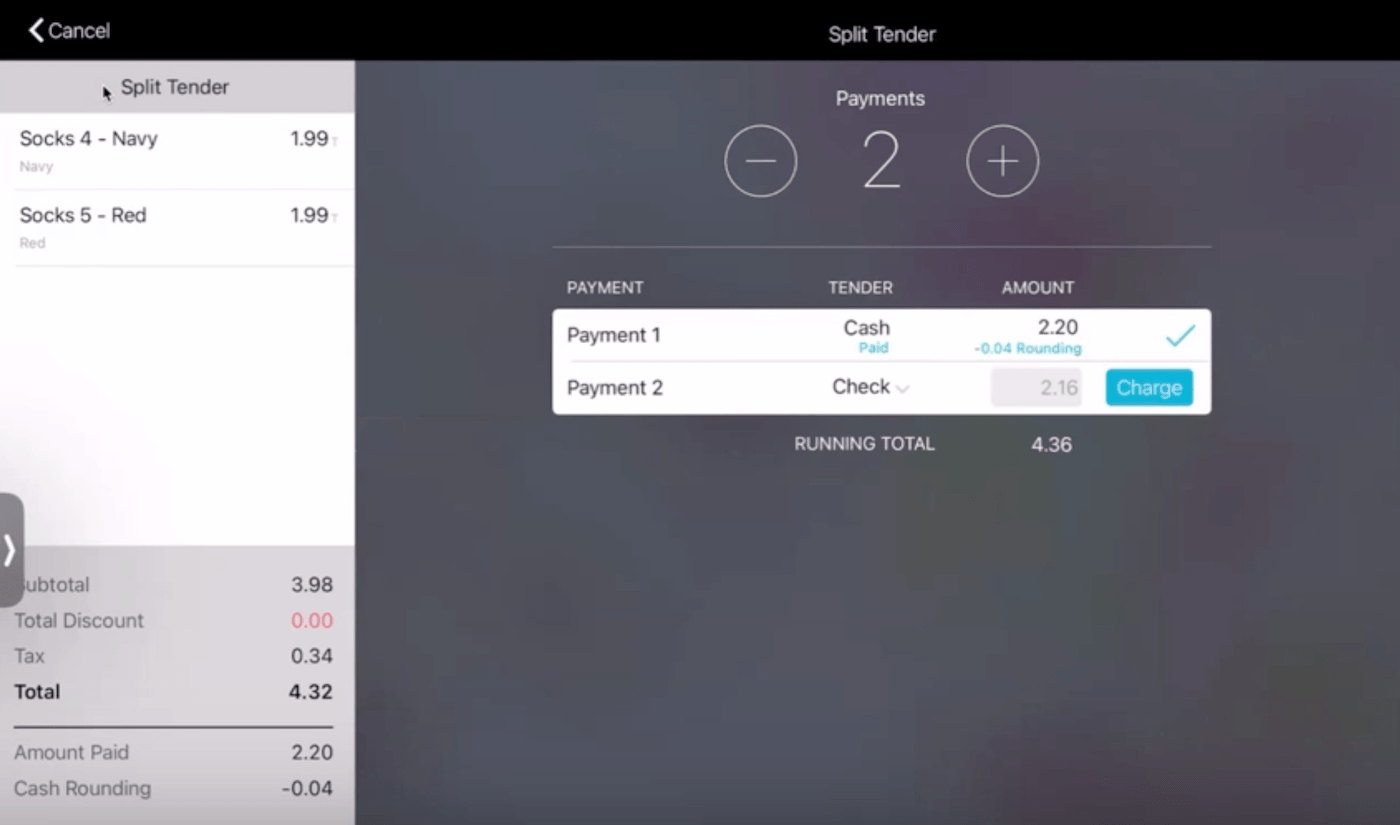This screenshot has height=825, width=1400.
Task: Decrease the number of payments
Action: click(x=760, y=160)
